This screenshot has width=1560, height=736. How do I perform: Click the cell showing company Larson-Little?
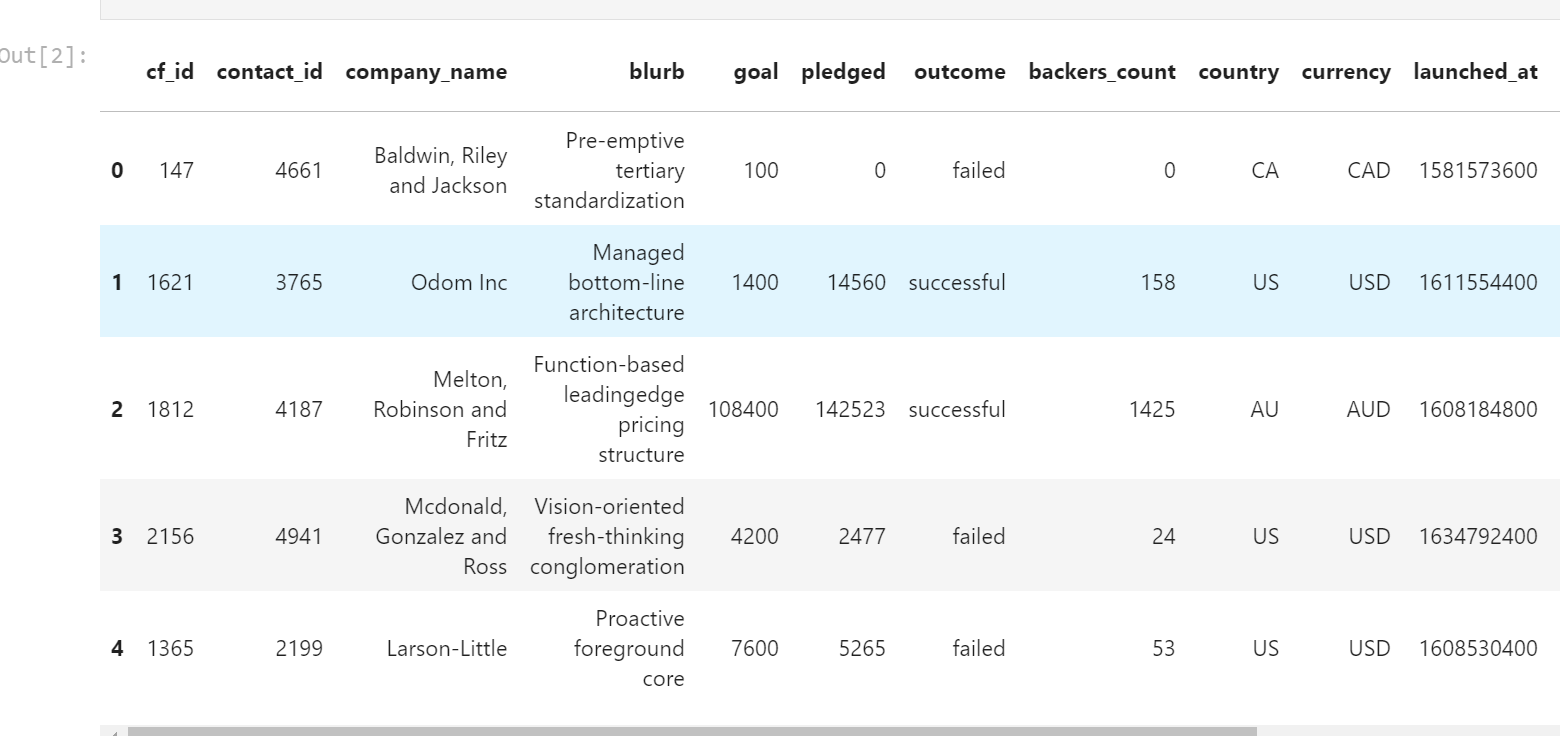(x=446, y=648)
